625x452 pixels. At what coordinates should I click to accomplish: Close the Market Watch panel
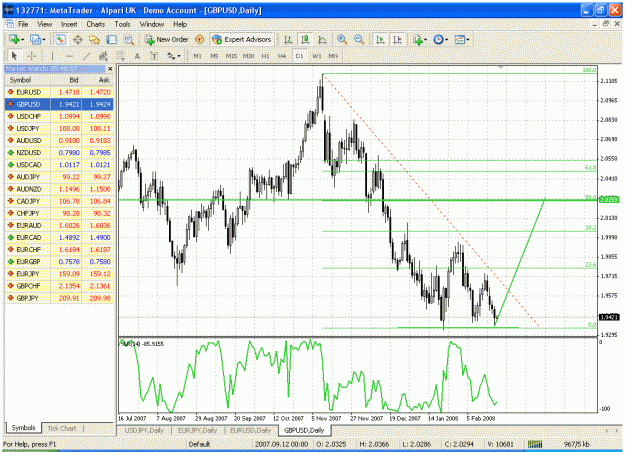pos(110,69)
